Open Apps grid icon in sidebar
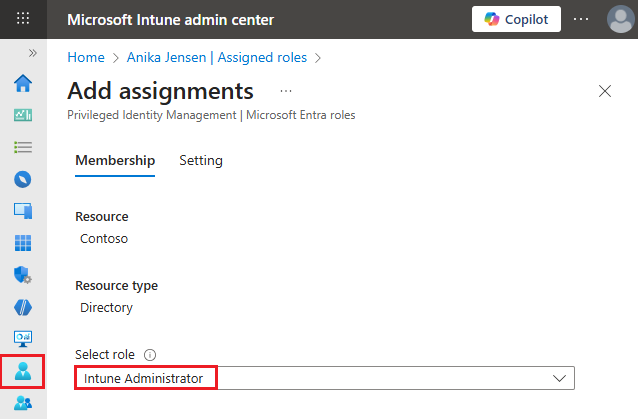 (22, 243)
